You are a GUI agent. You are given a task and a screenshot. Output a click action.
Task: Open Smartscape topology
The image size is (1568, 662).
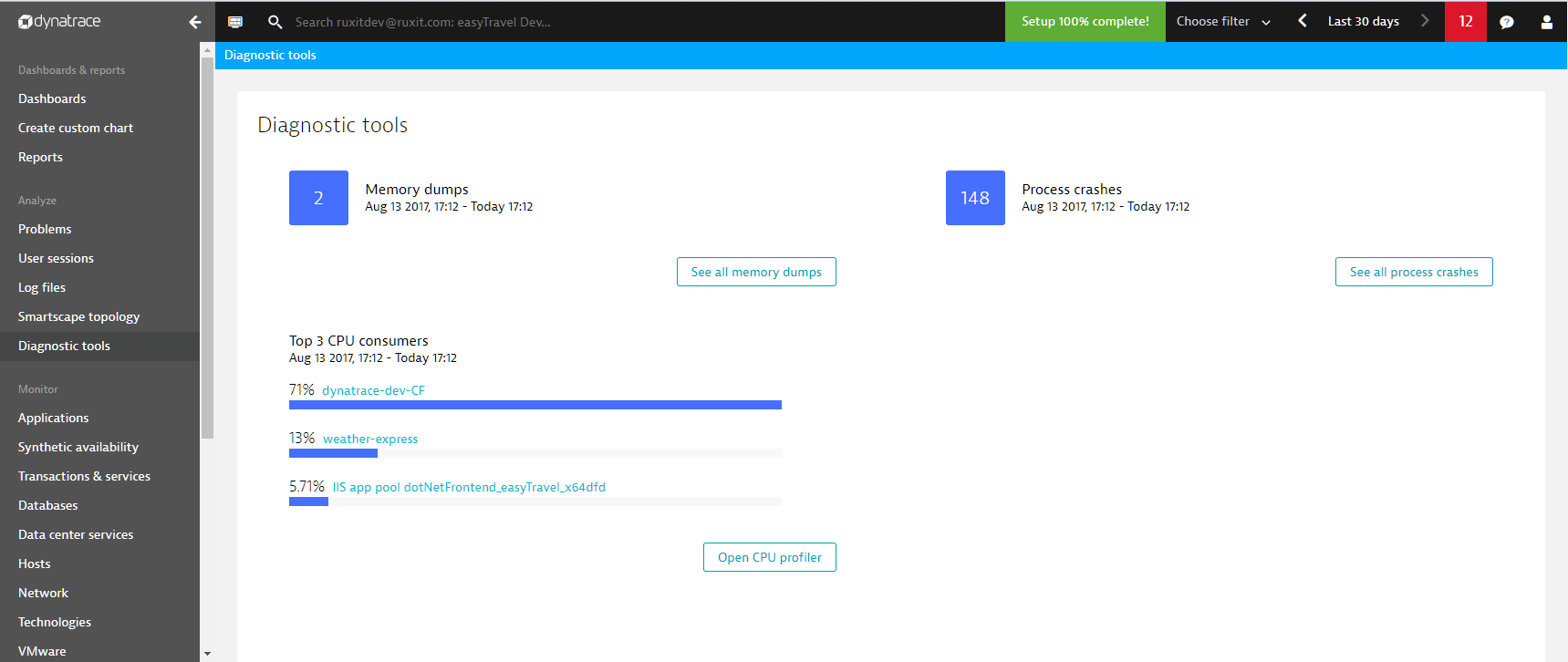pyautogui.click(x=78, y=316)
